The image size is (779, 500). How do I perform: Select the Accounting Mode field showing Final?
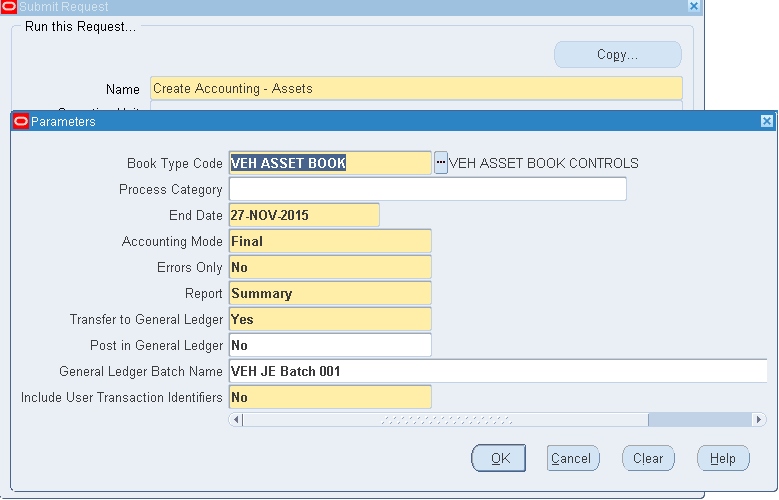(330, 241)
